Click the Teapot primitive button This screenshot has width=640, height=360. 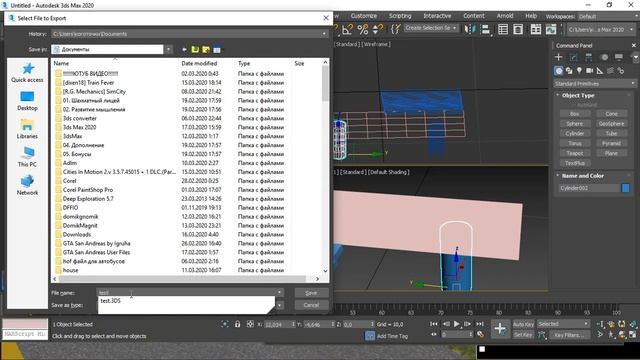point(575,153)
